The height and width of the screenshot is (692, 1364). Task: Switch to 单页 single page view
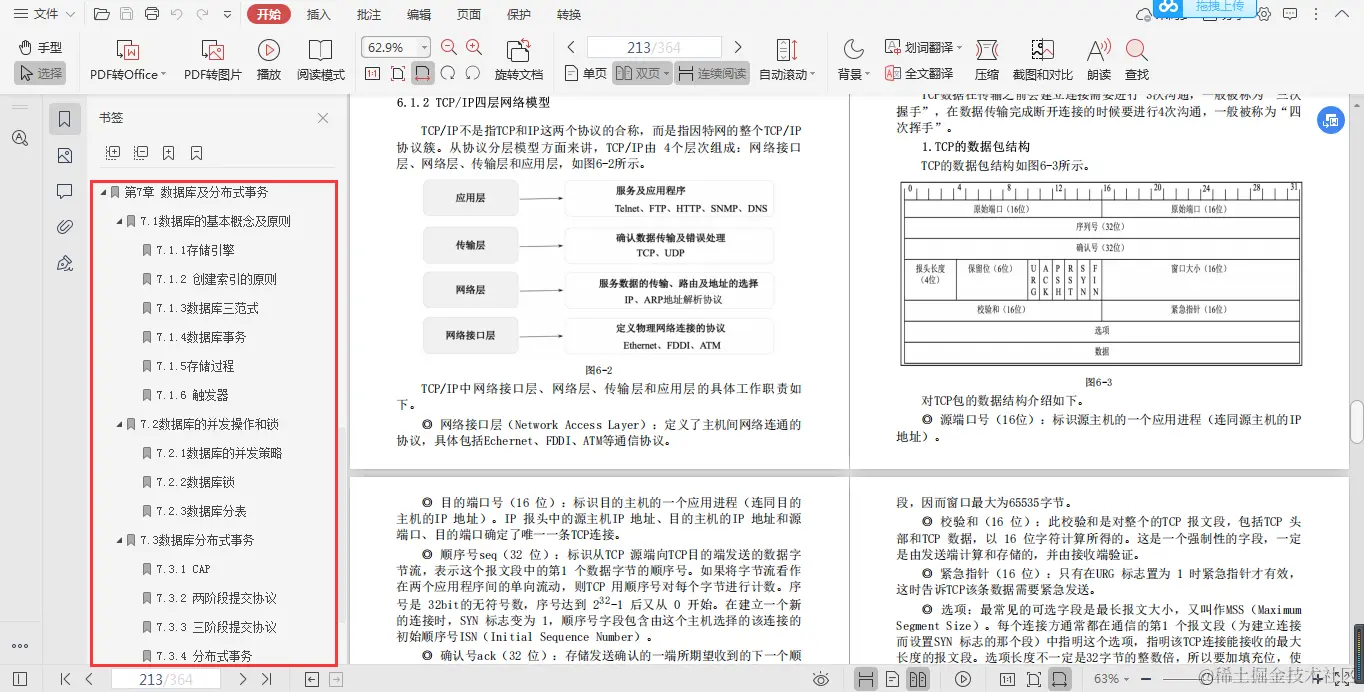click(x=589, y=72)
